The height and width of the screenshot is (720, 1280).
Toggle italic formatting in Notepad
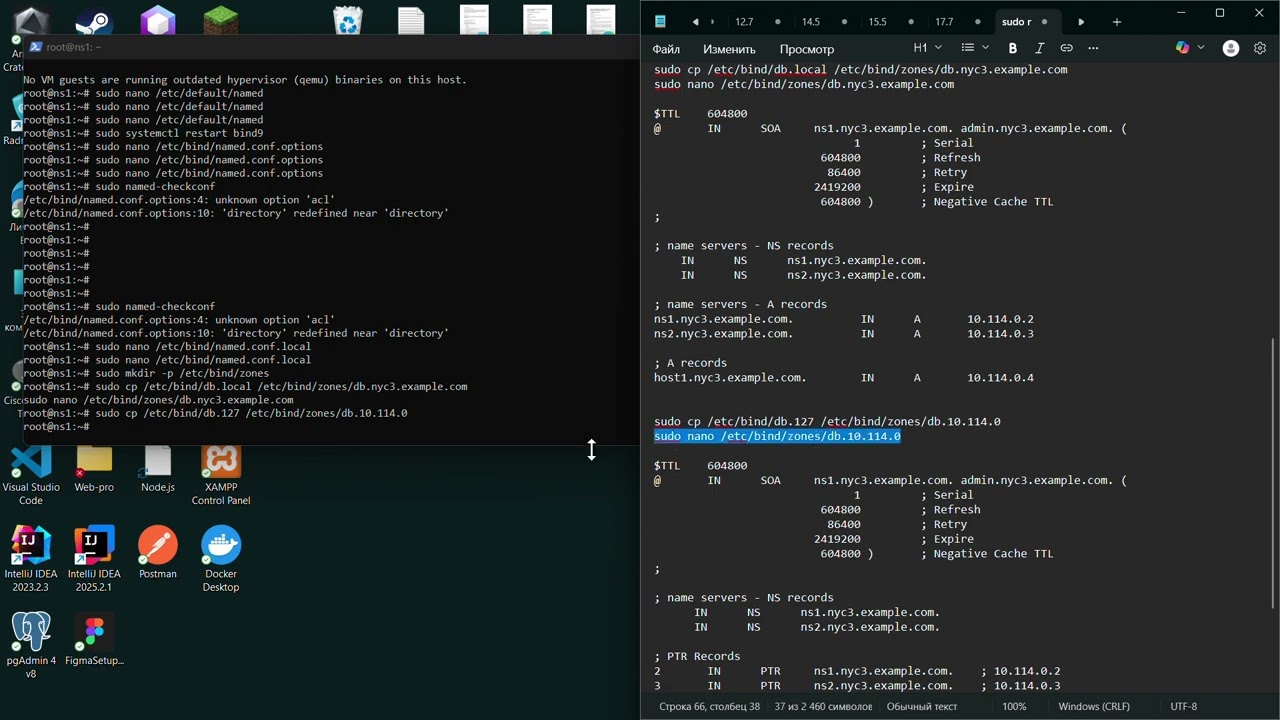click(x=1039, y=48)
